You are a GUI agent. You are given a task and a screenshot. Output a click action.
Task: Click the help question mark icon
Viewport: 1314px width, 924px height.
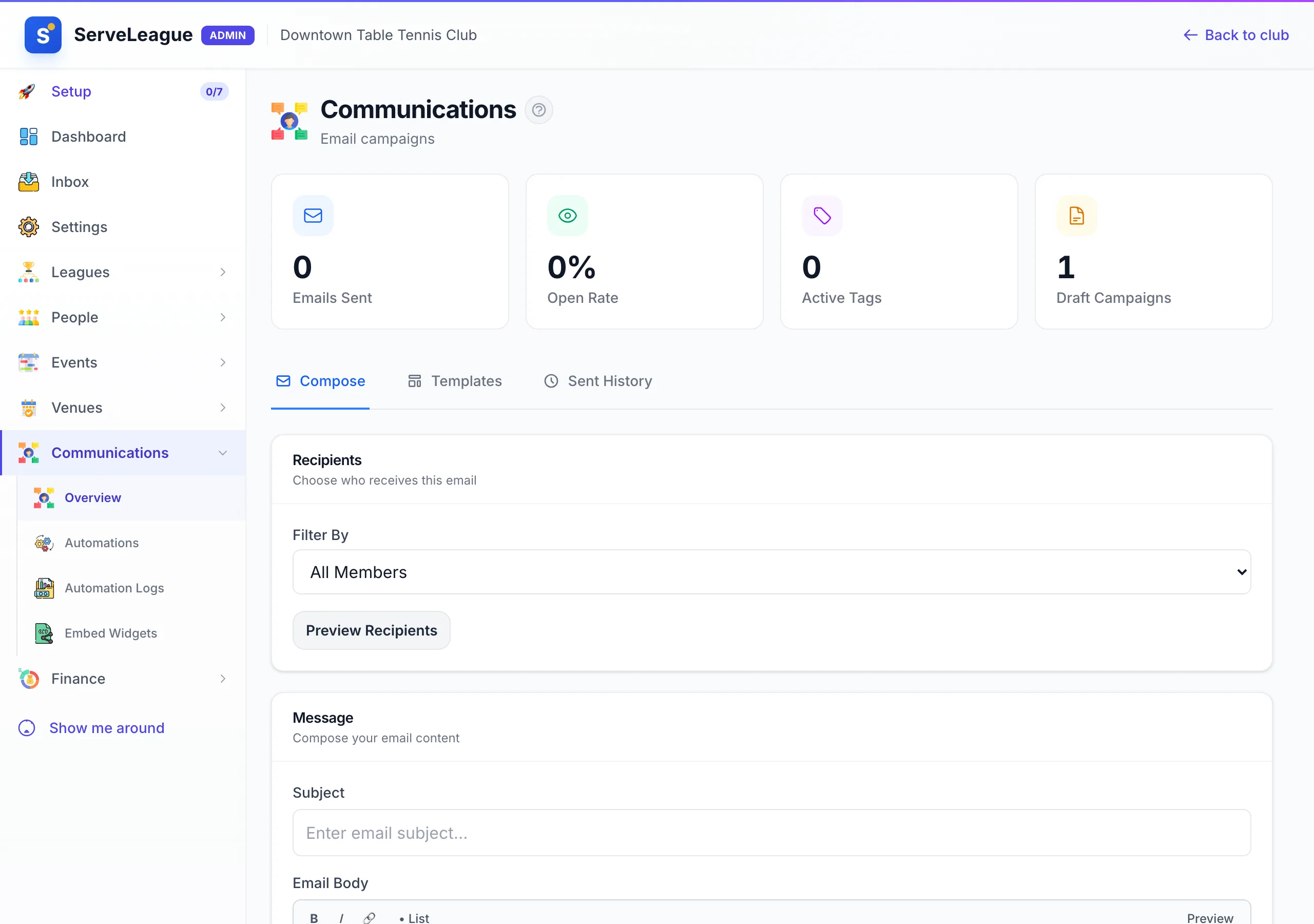point(538,110)
